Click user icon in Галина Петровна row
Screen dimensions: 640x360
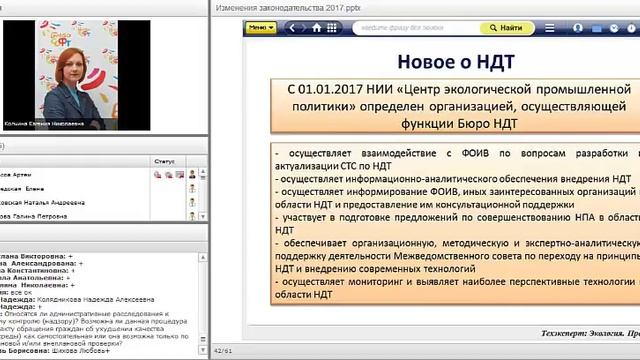tap(192, 216)
